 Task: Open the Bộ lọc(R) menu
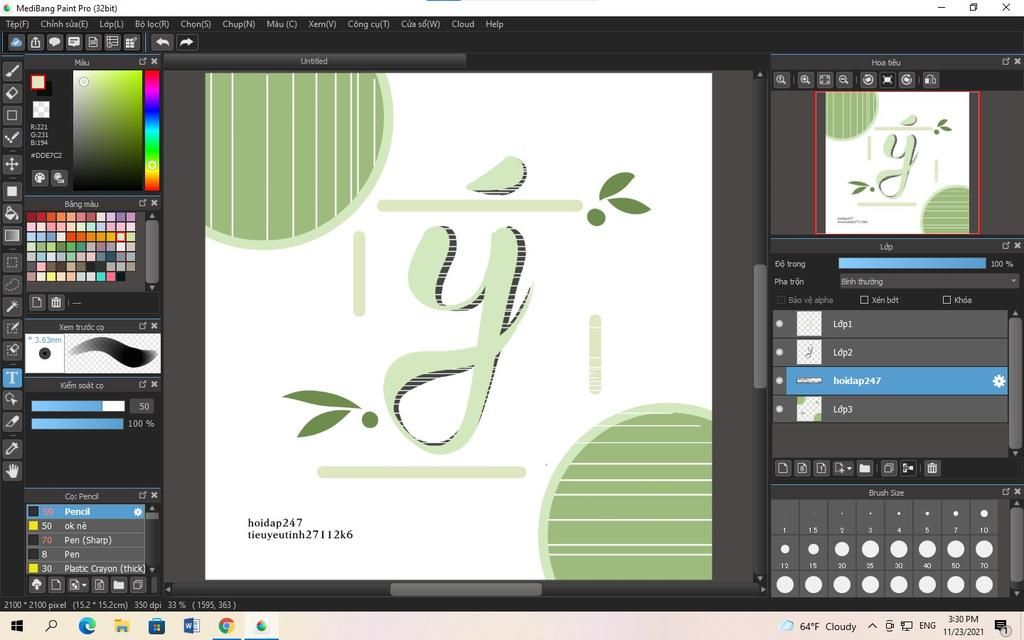coord(152,24)
